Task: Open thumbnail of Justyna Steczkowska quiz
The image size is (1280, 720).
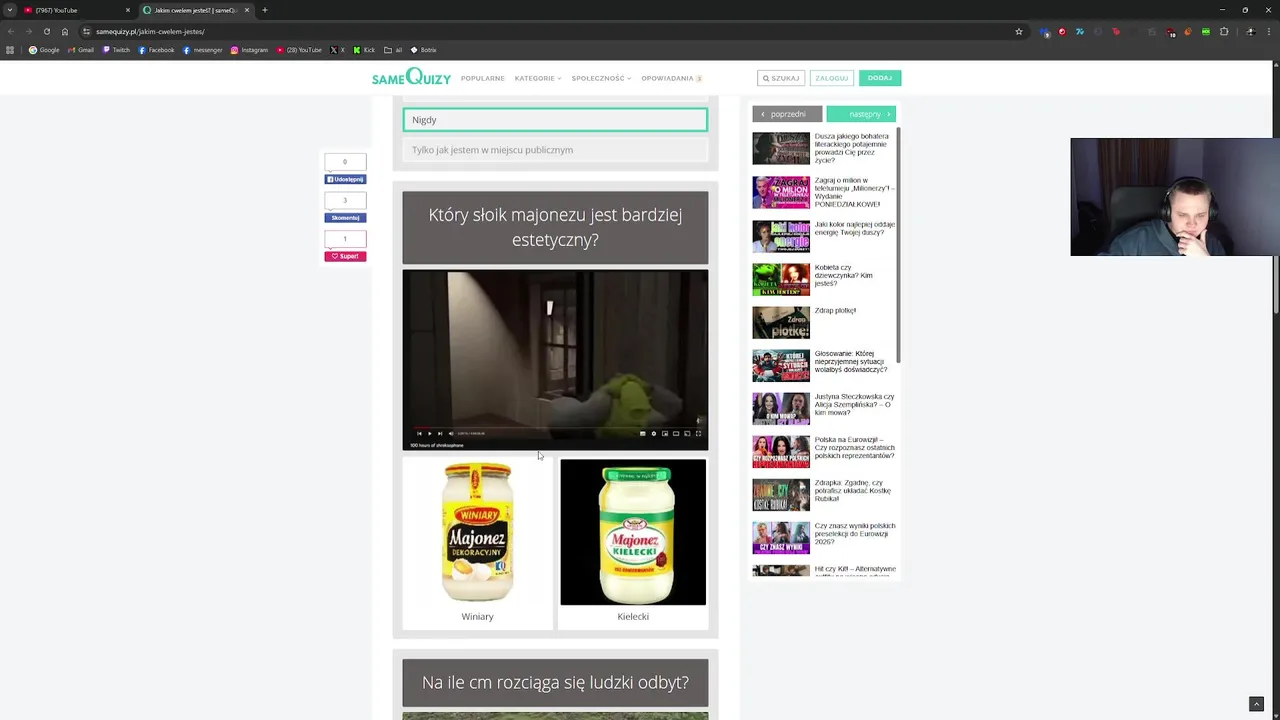Action: tap(781, 409)
